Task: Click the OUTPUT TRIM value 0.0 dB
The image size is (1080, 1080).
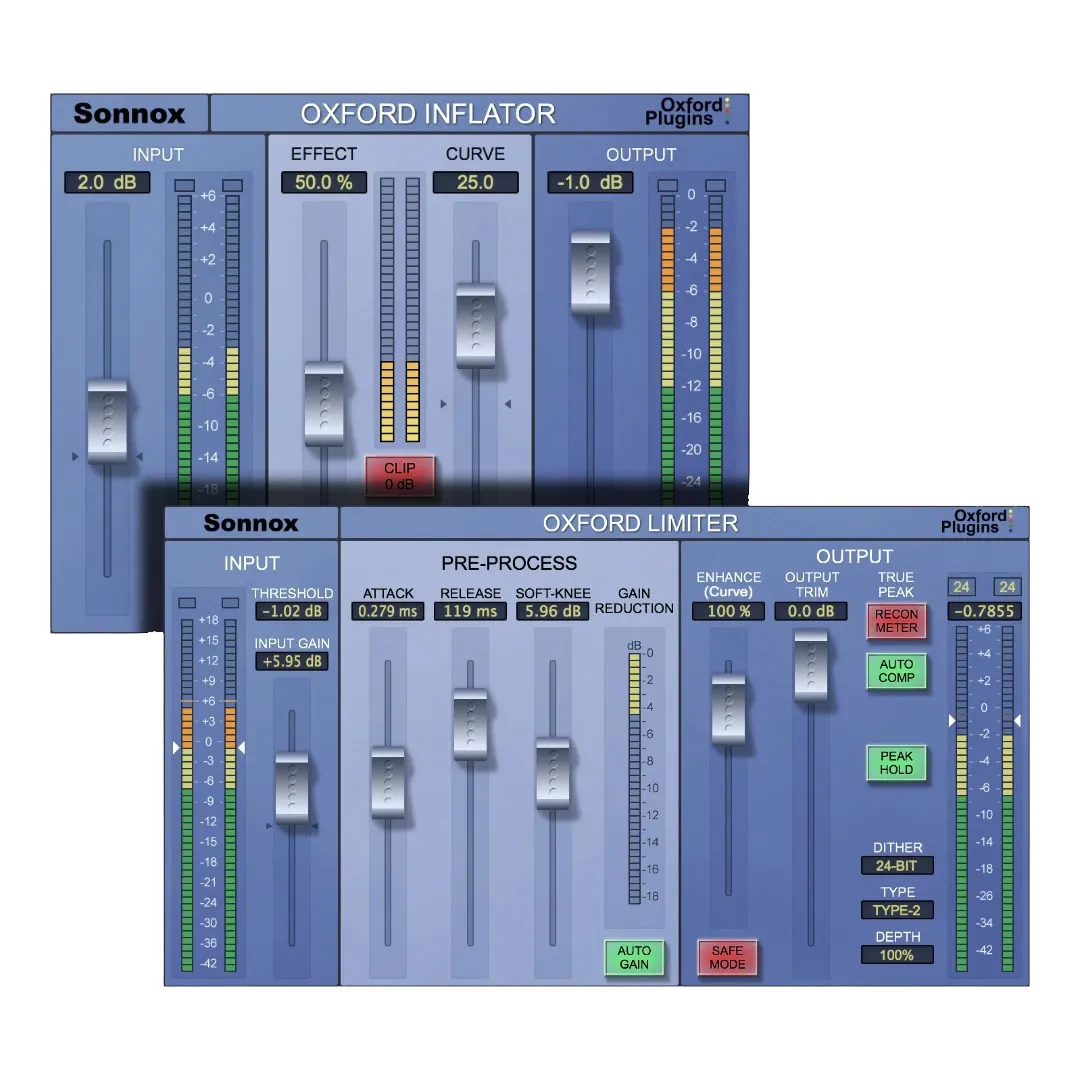Action: (x=811, y=611)
